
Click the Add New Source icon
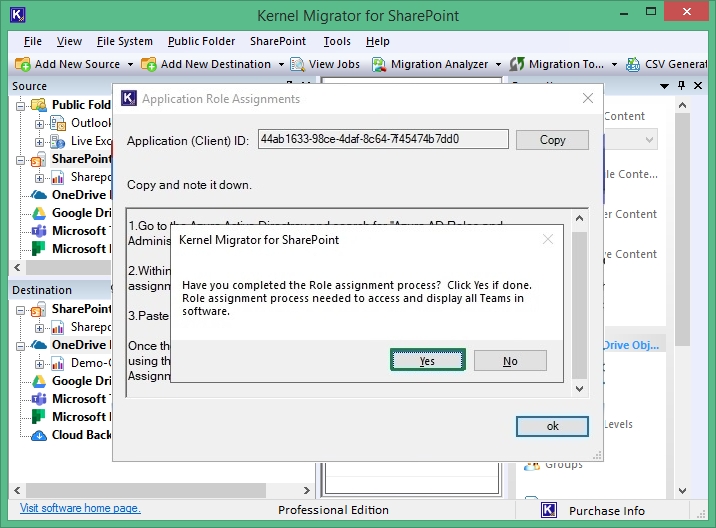click(22, 64)
